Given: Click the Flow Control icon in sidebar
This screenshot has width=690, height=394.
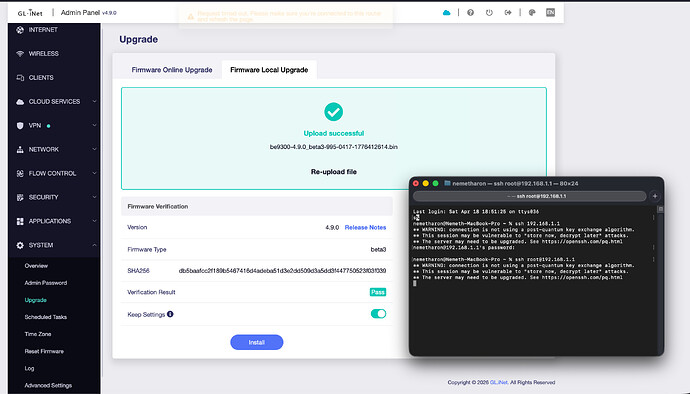Looking at the screenshot, I should 20,173.
